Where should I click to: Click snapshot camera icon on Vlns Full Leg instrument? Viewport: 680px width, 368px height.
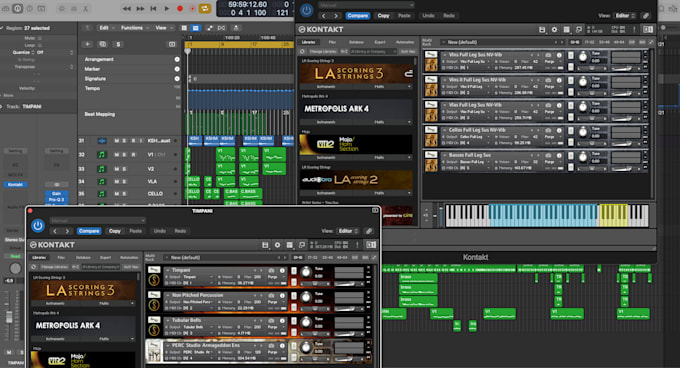point(548,55)
